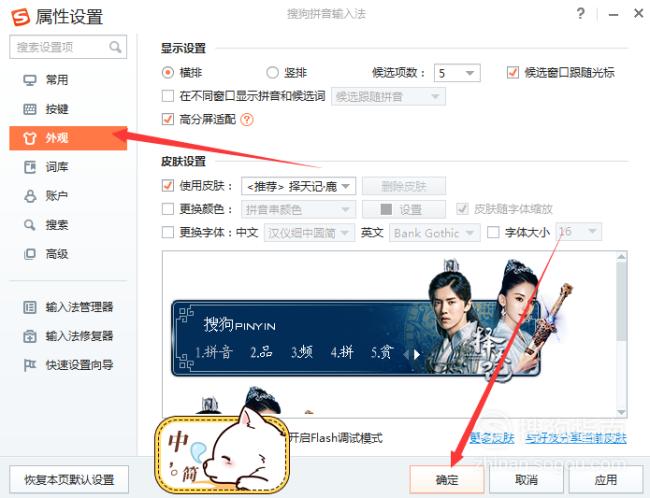This screenshot has width=650, height=498.
Task: Open the 账户 account icon
Action: (29, 196)
